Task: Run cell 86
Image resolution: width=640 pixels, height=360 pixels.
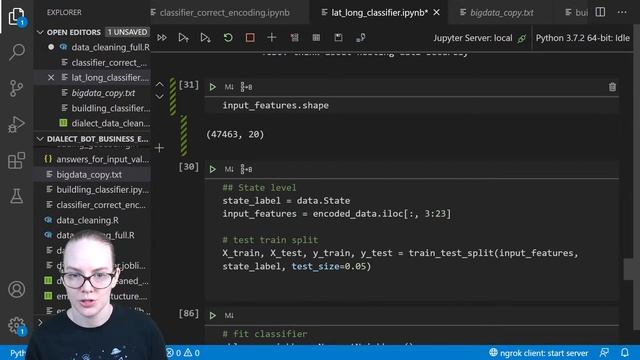Action: coord(212,315)
